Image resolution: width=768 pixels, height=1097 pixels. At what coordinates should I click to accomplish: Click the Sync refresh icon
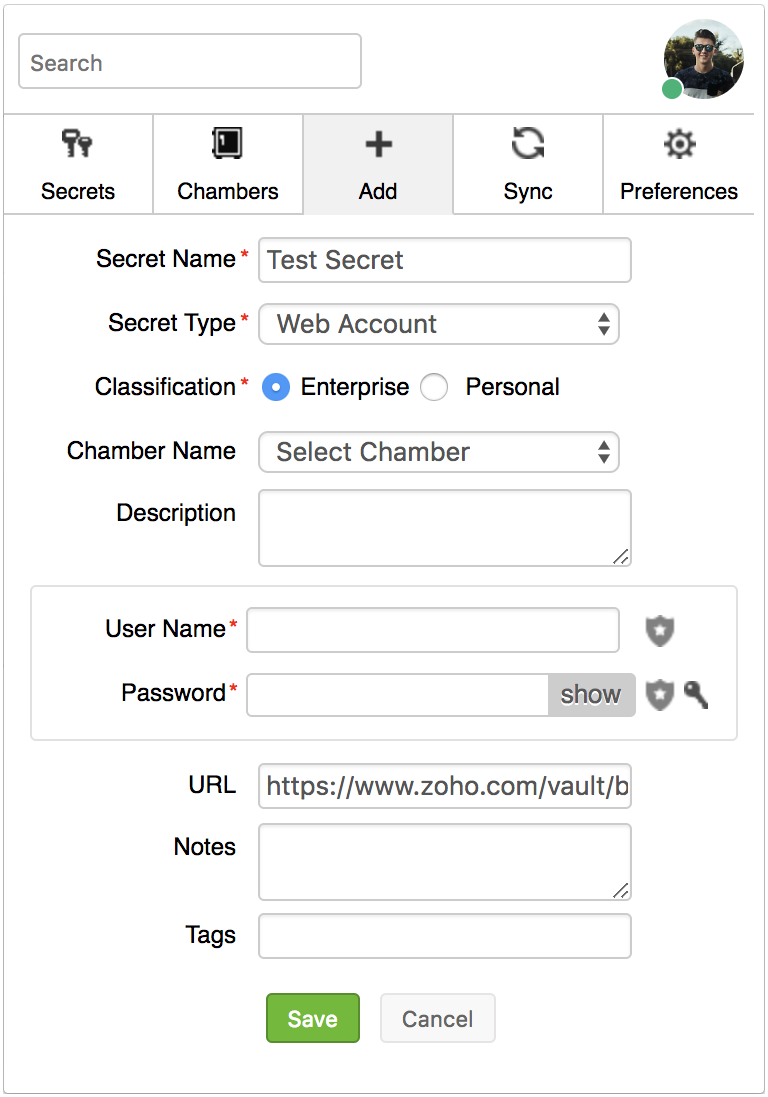pyautogui.click(x=528, y=143)
